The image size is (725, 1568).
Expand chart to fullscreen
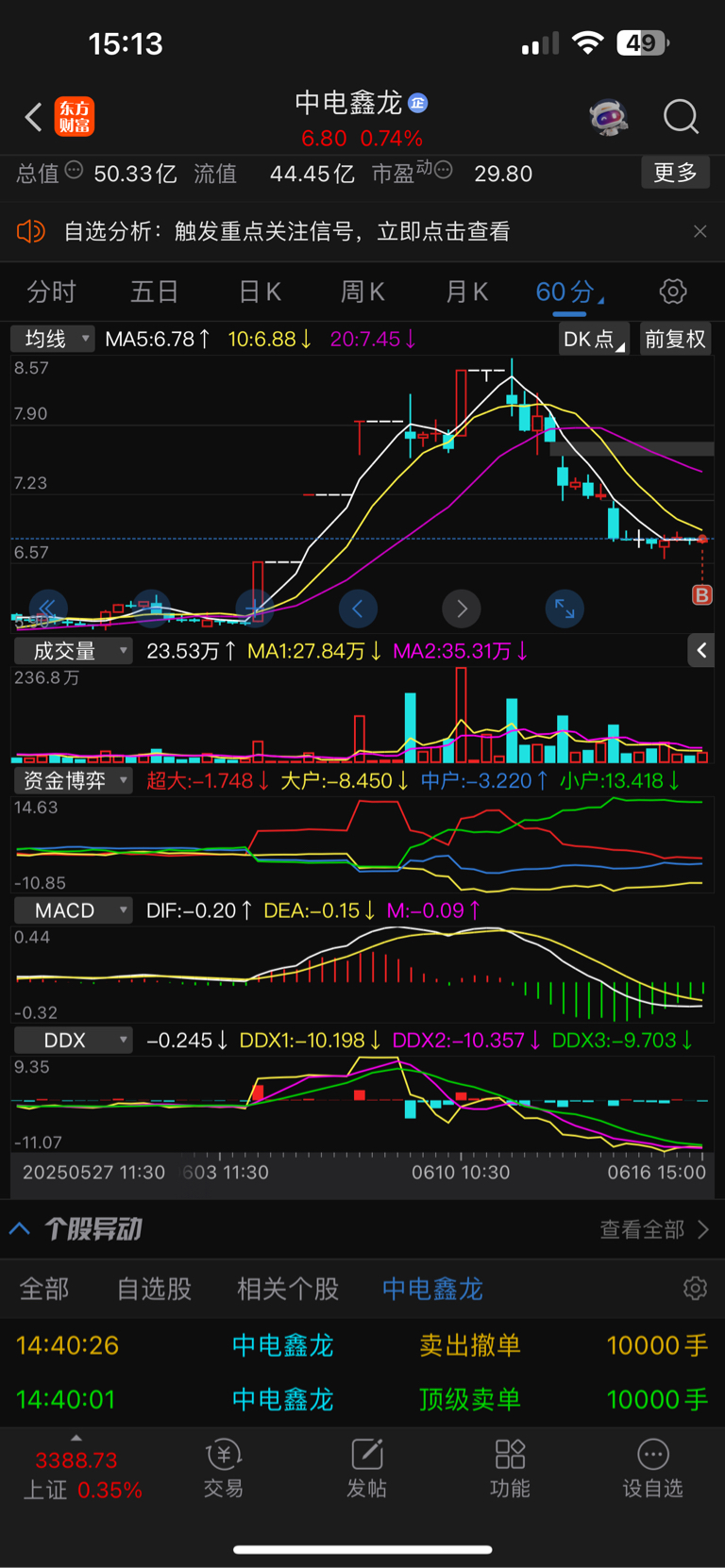565,609
